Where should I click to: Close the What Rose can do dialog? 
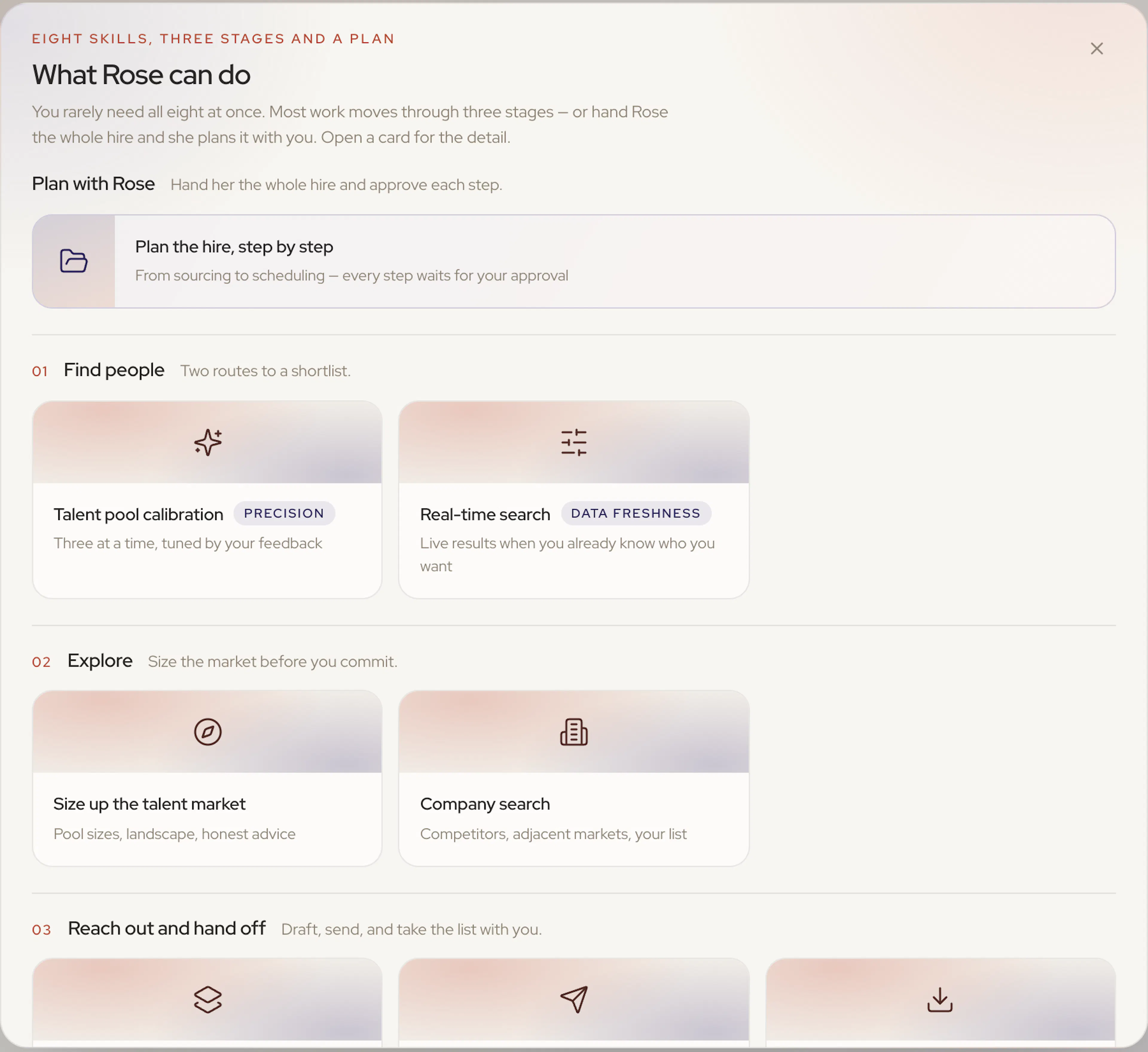point(1096,48)
